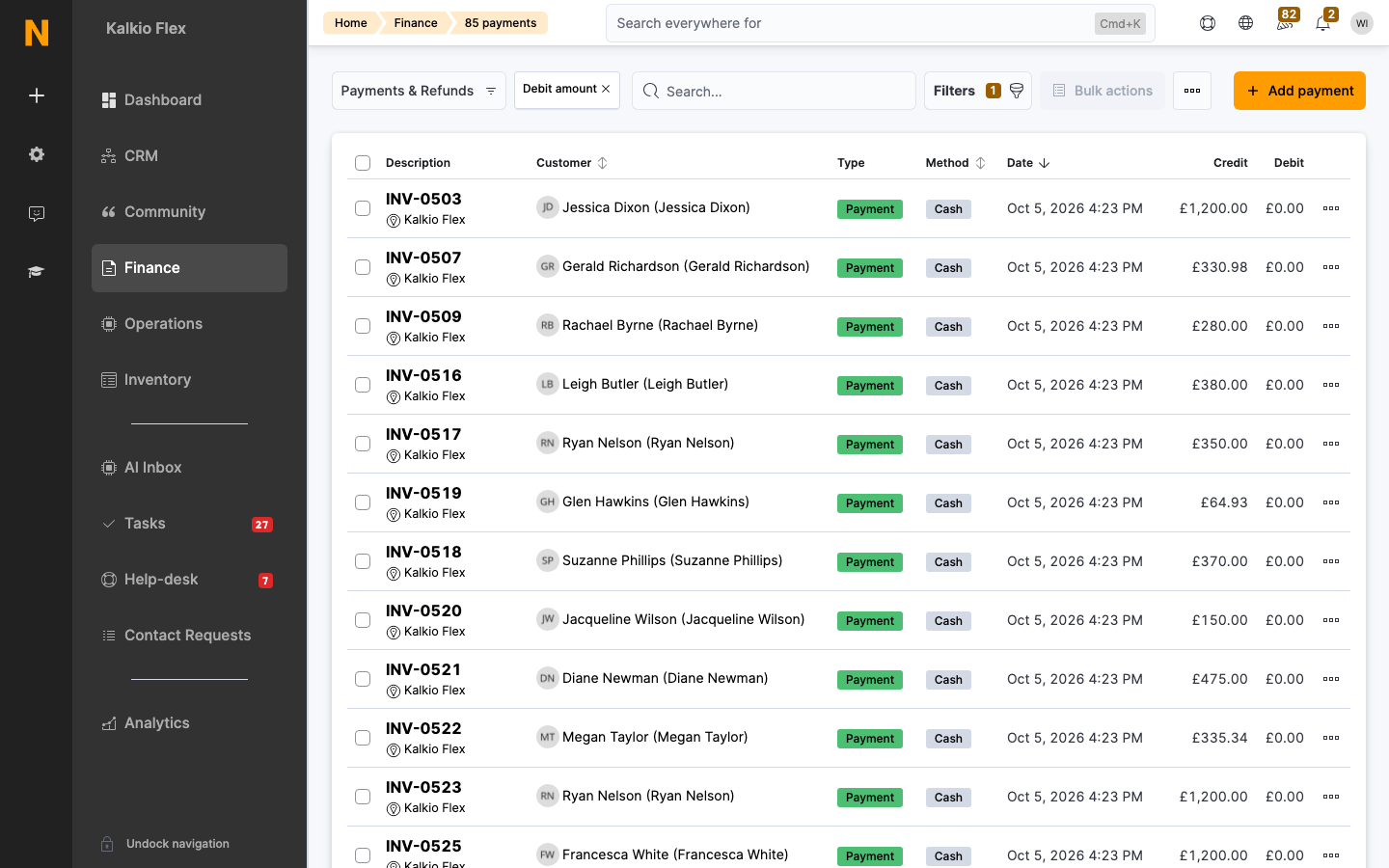The width and height of the screenshot is (1389, 868).
Task: Toggle the select-all checkbox in header
Action: (363, 163)
